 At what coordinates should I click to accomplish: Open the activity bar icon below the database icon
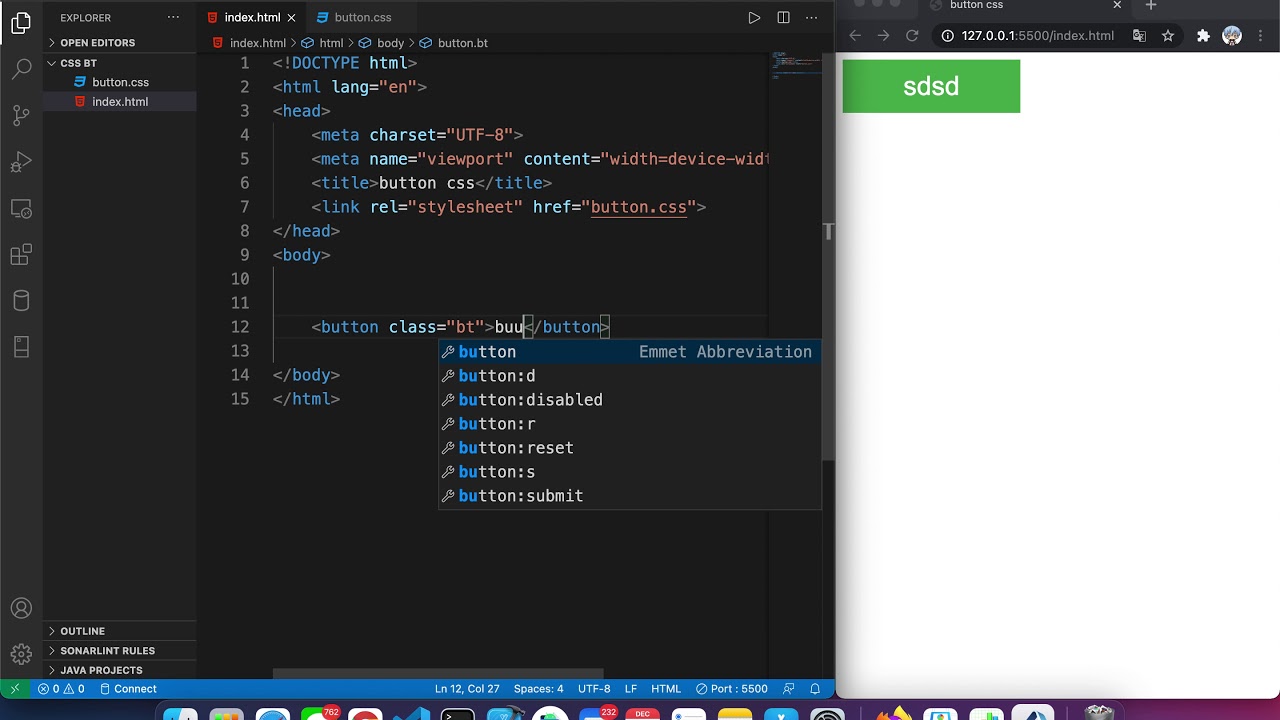[21, 347]
